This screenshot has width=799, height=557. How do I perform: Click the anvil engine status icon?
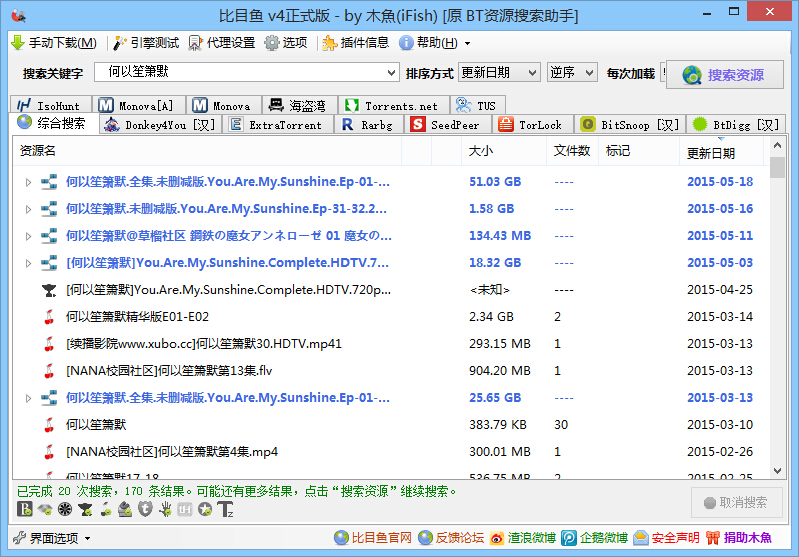85,509
